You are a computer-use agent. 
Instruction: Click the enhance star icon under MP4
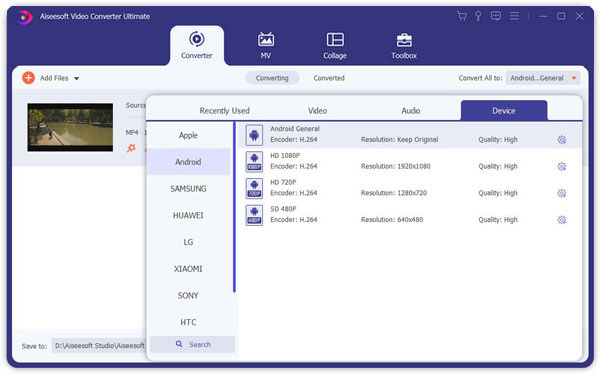point(131,148)
